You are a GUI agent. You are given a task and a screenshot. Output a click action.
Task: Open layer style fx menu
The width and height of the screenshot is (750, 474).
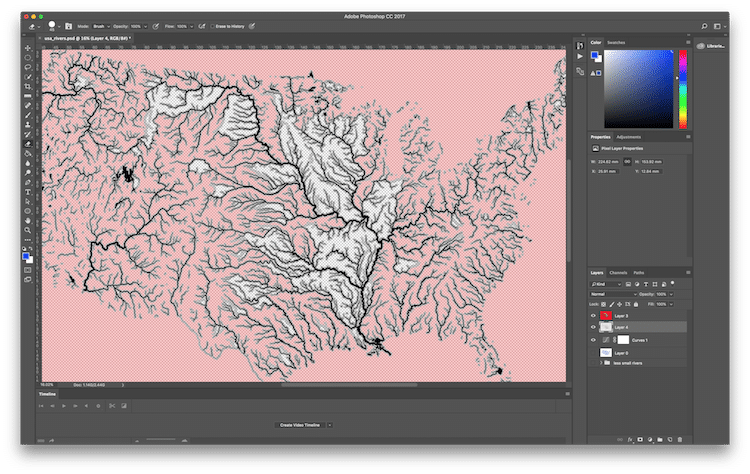pos(630,439)
